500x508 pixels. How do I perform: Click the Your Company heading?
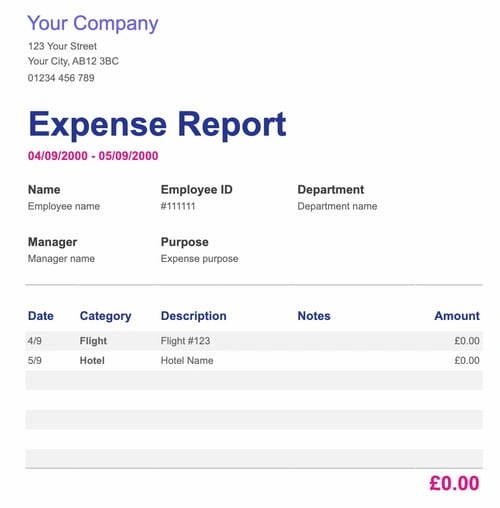pyautogui.click(x=93, y=24)
